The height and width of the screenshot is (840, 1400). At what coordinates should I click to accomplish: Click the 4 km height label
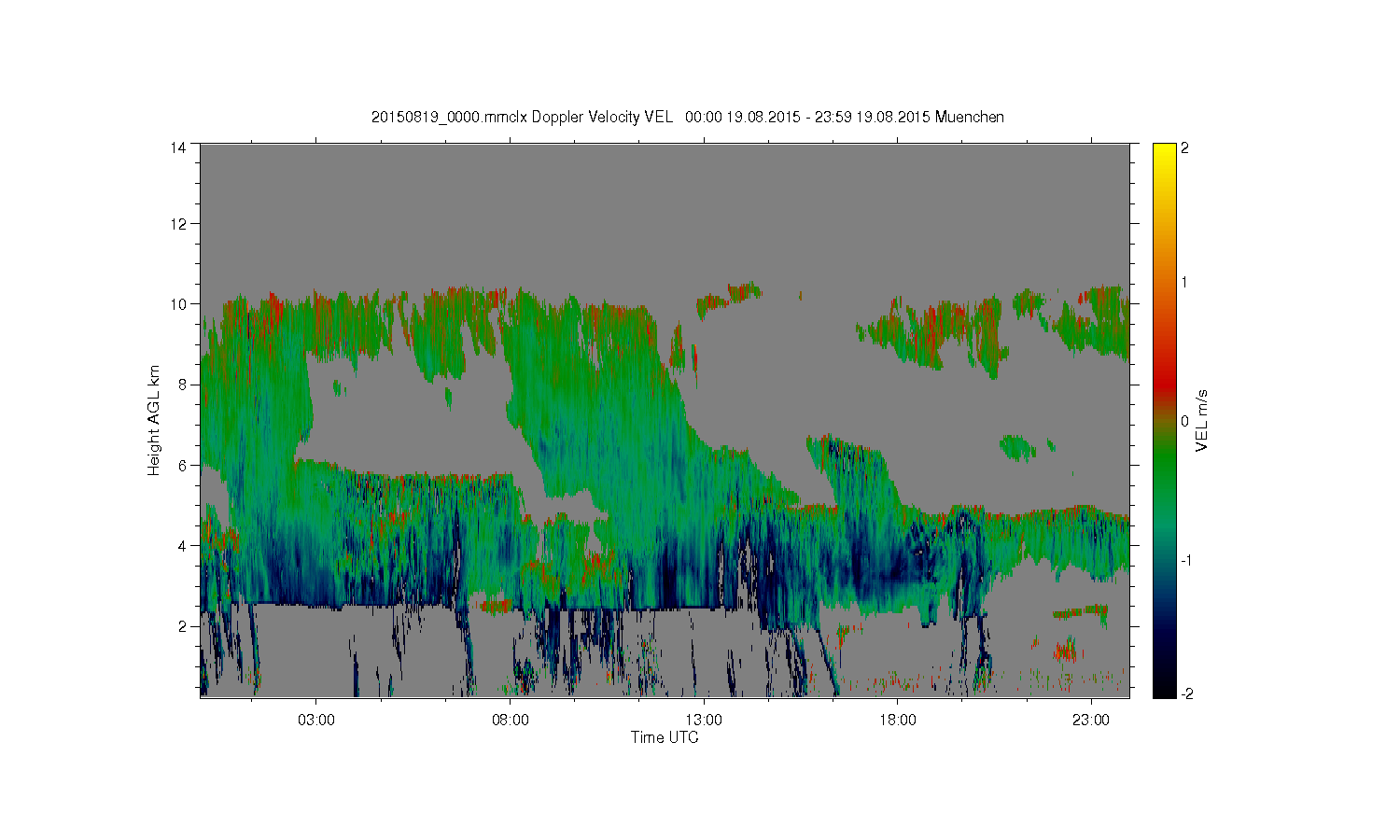pos(182,545)
